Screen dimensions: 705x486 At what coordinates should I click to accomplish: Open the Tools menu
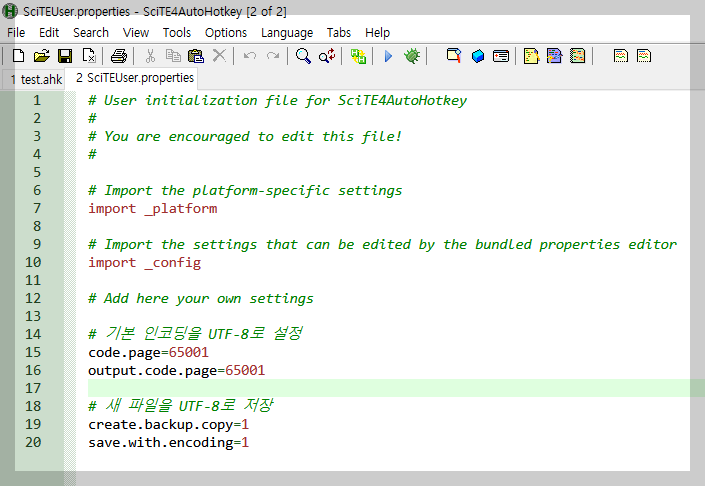point(177,33)
